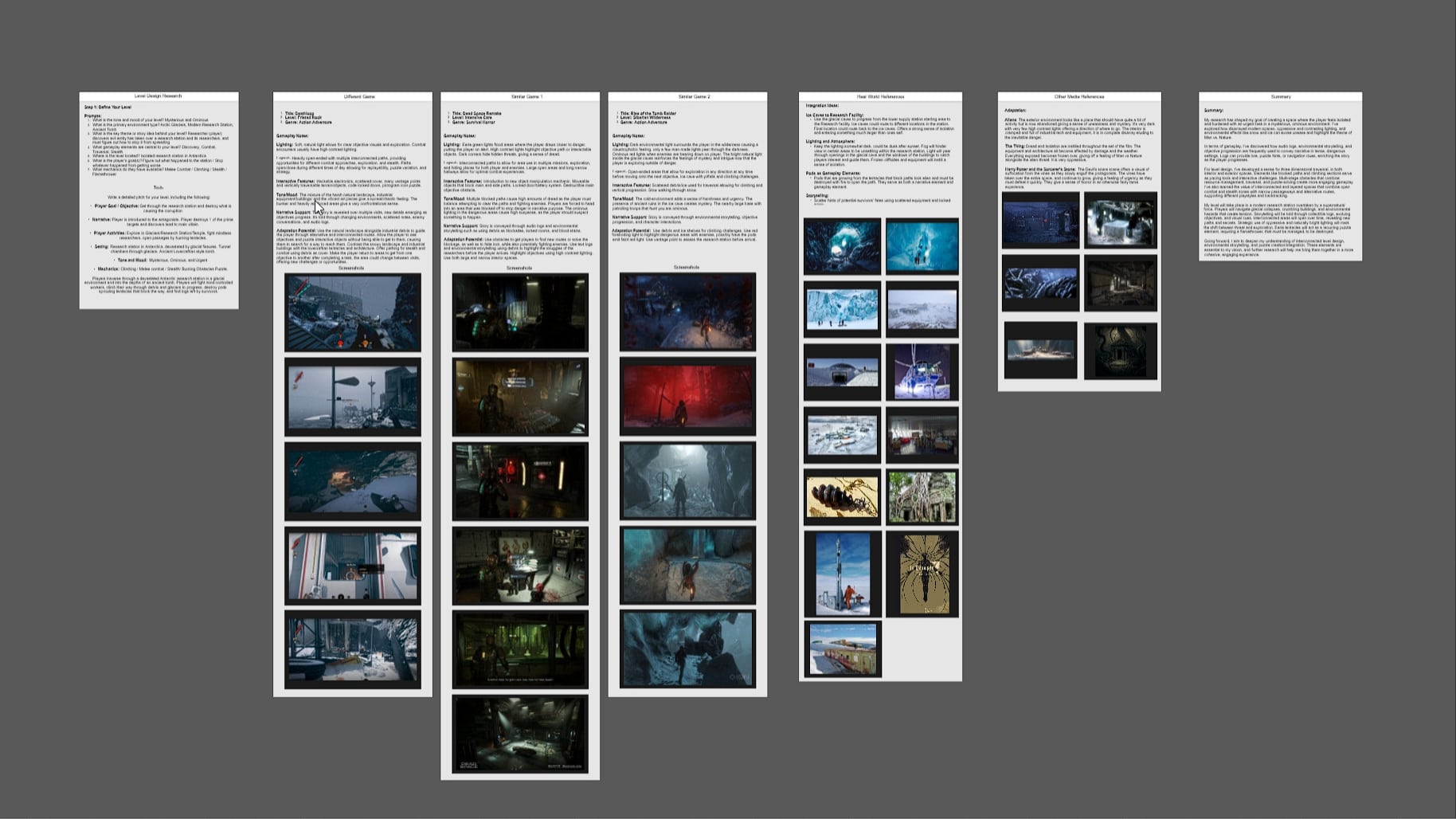Image resolution: width=1456 pixels, height=819 pixels.
Task: Click the Step 1 Define Your Level text
Action: (x=108, y=107)
